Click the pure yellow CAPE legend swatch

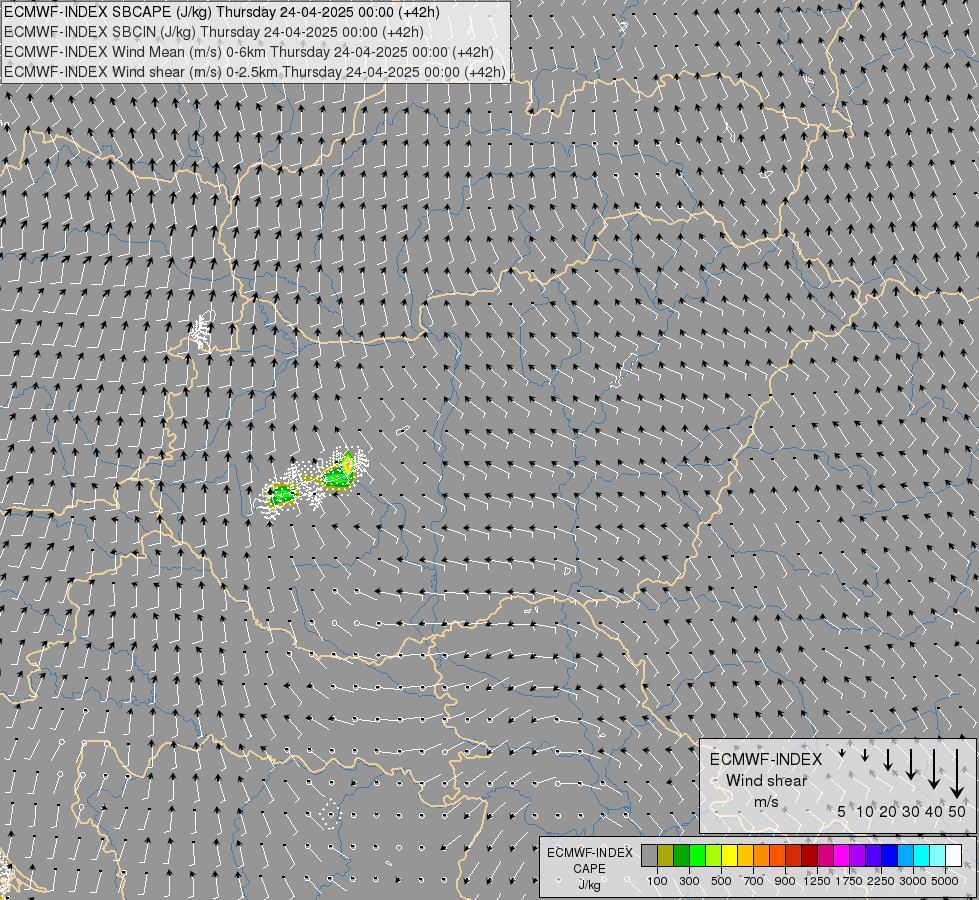click(x=729, y=855)
